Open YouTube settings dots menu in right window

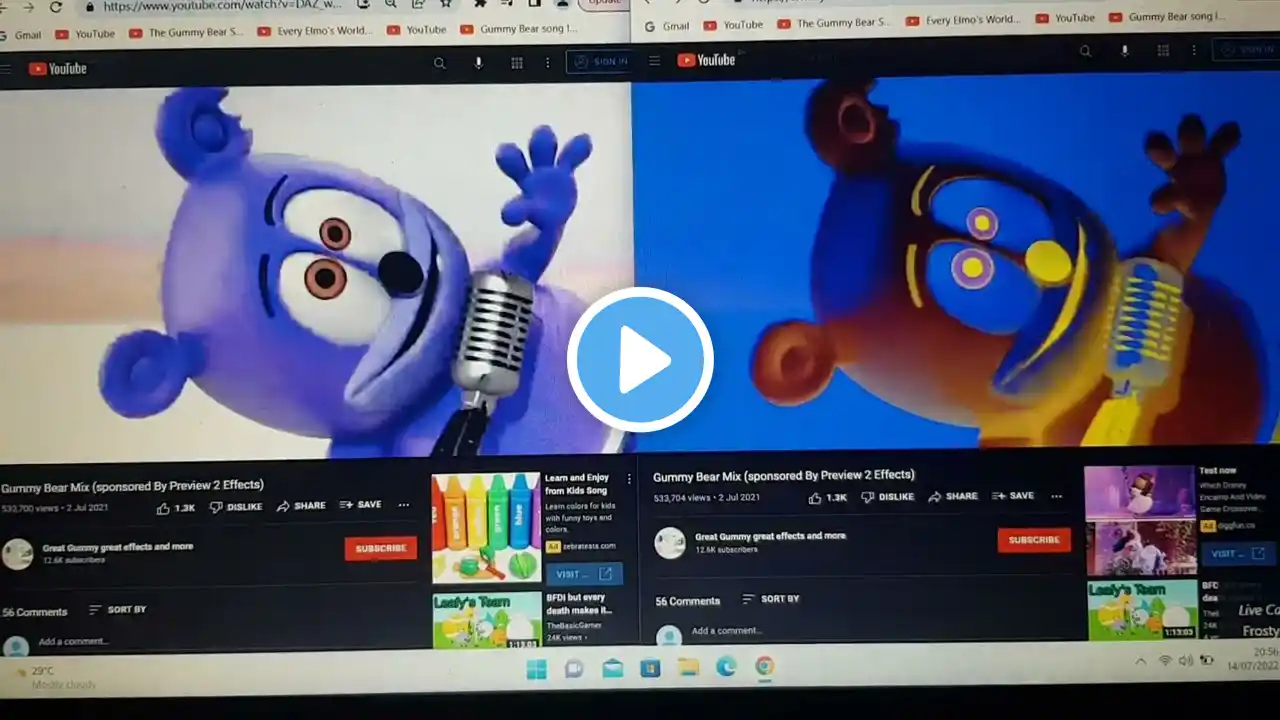(1193, 50)
